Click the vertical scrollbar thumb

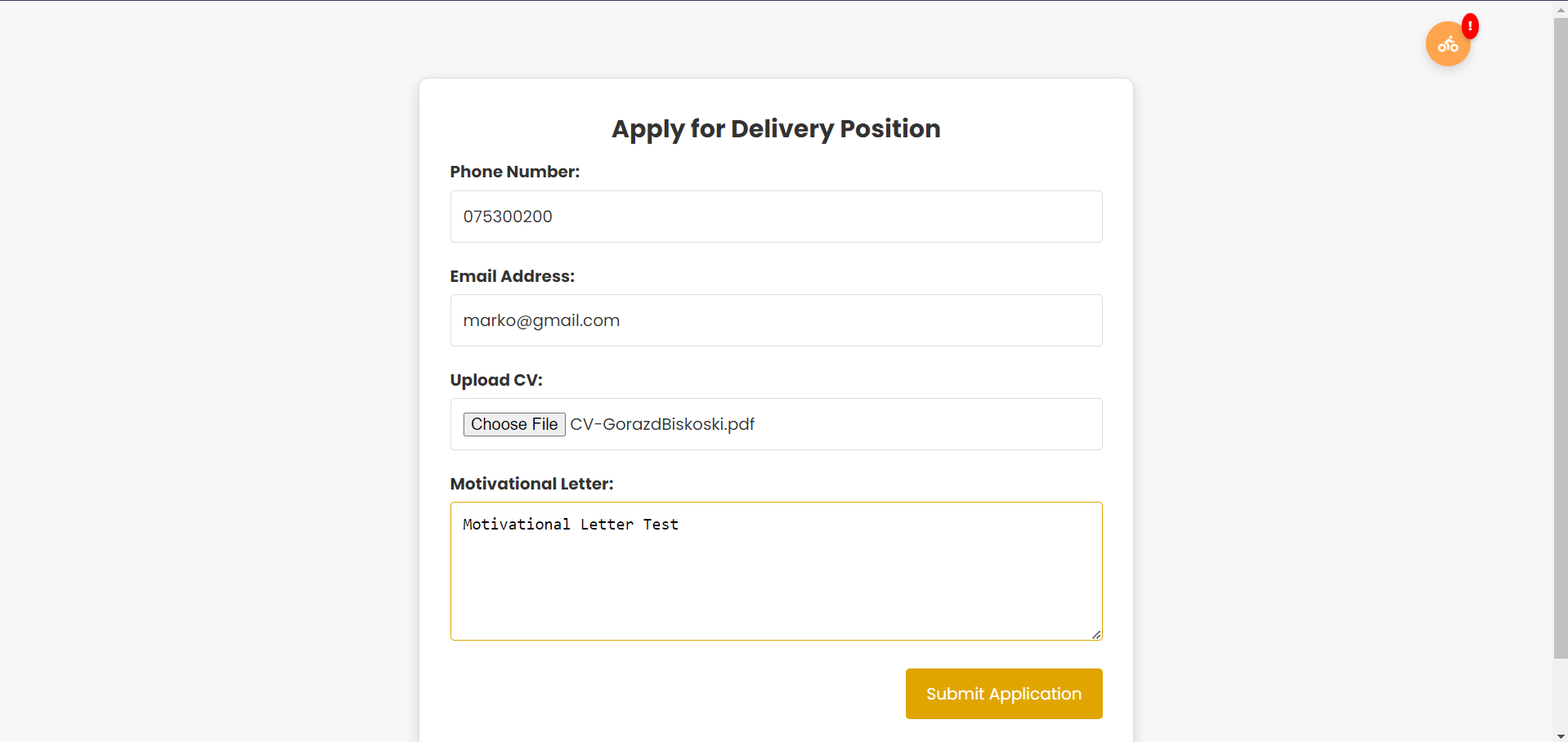point(1561,327)
